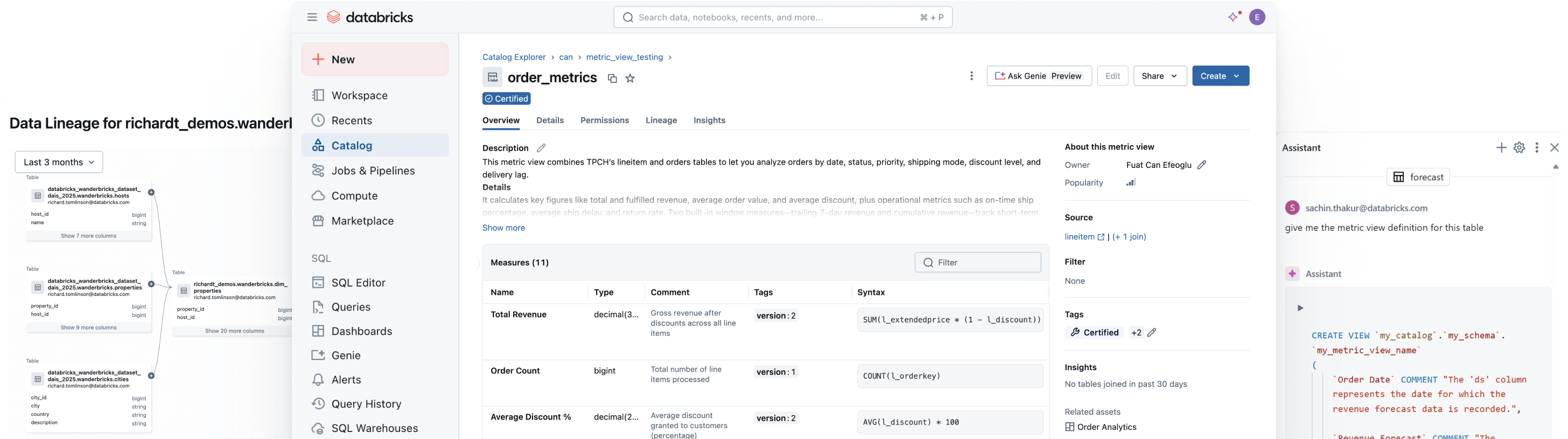1568x439 pixels.
Task: Open the Last 3 months dropdown
Action: pyautogui.click(x=59, y=162)
